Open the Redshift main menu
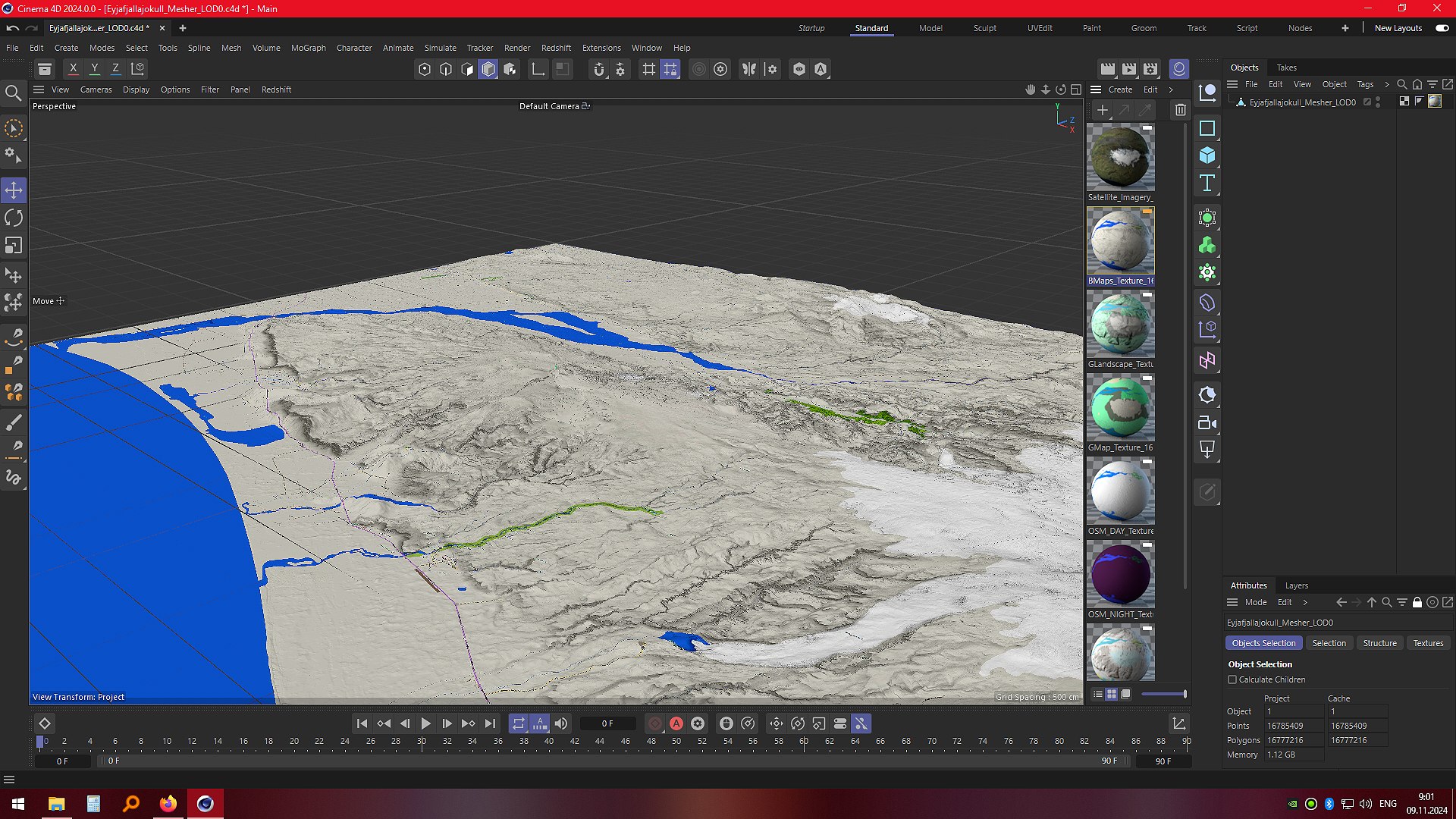The height and width of the screenshot is (819, 1456). [x=556, y=48]
